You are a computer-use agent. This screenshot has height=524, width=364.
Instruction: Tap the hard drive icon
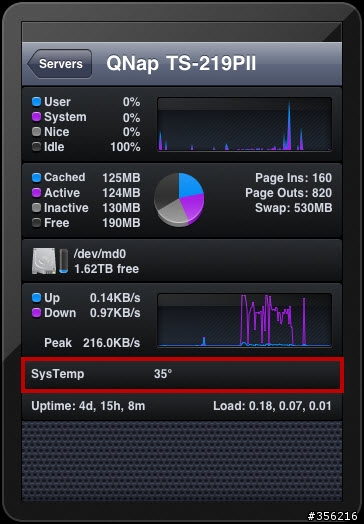coord(44,261)
